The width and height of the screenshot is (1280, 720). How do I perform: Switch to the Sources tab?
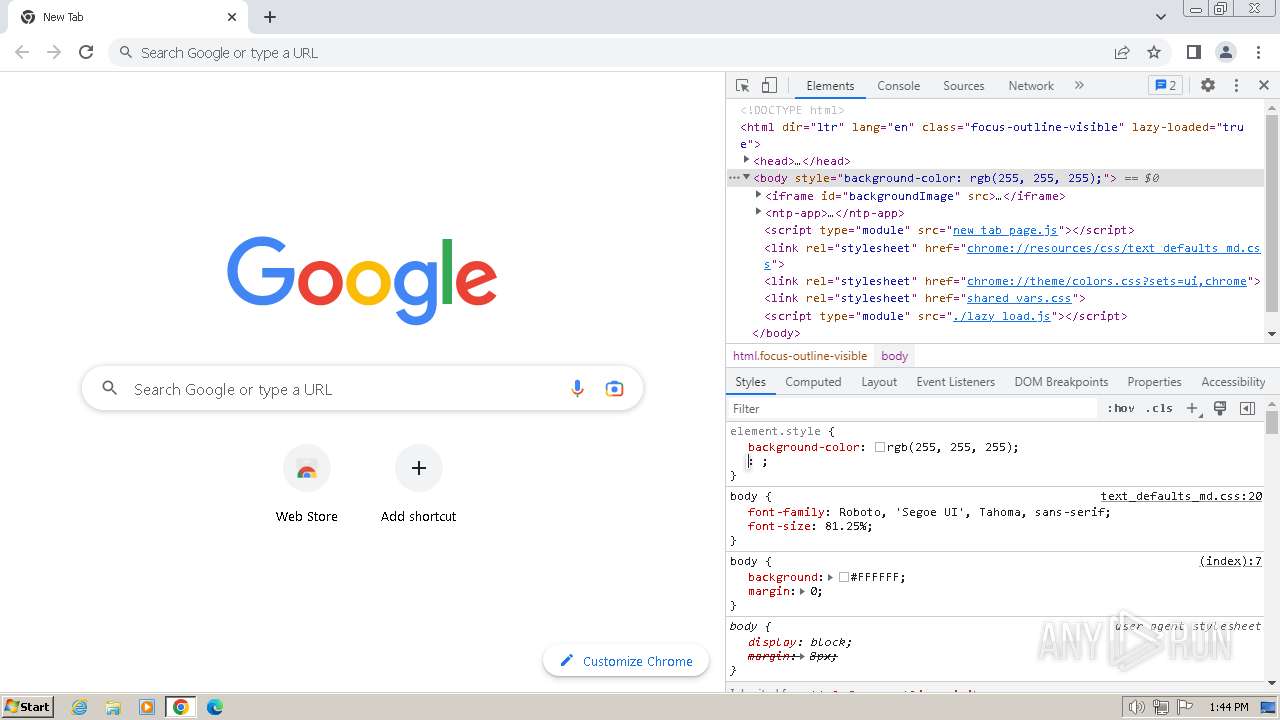[963, 86]
